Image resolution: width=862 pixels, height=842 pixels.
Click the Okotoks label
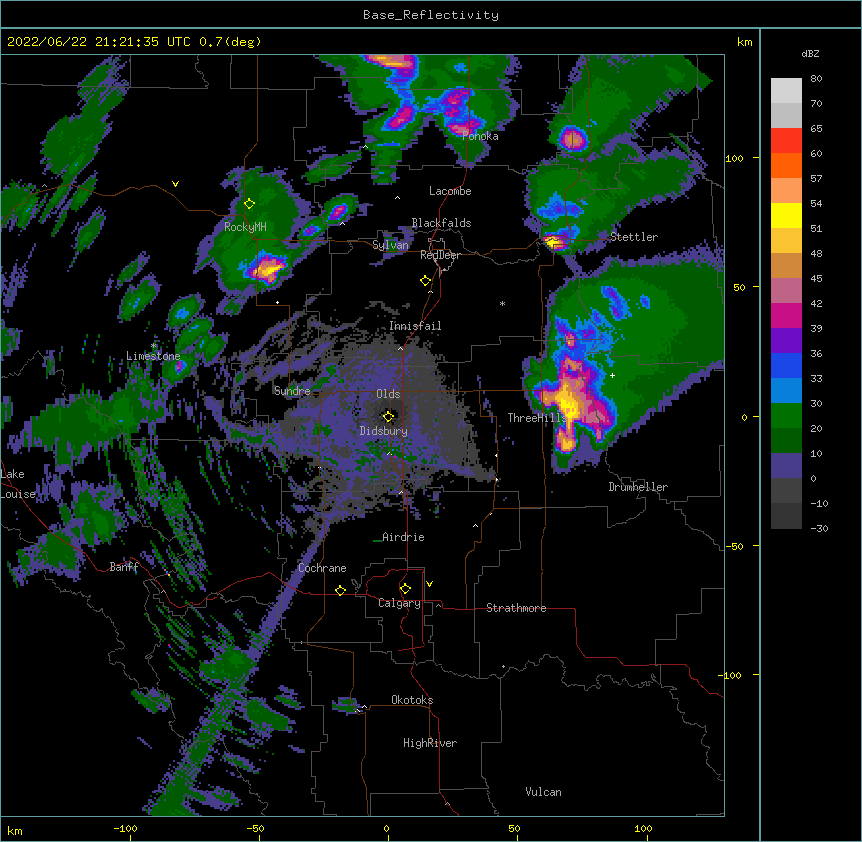(x=412, y=700)
